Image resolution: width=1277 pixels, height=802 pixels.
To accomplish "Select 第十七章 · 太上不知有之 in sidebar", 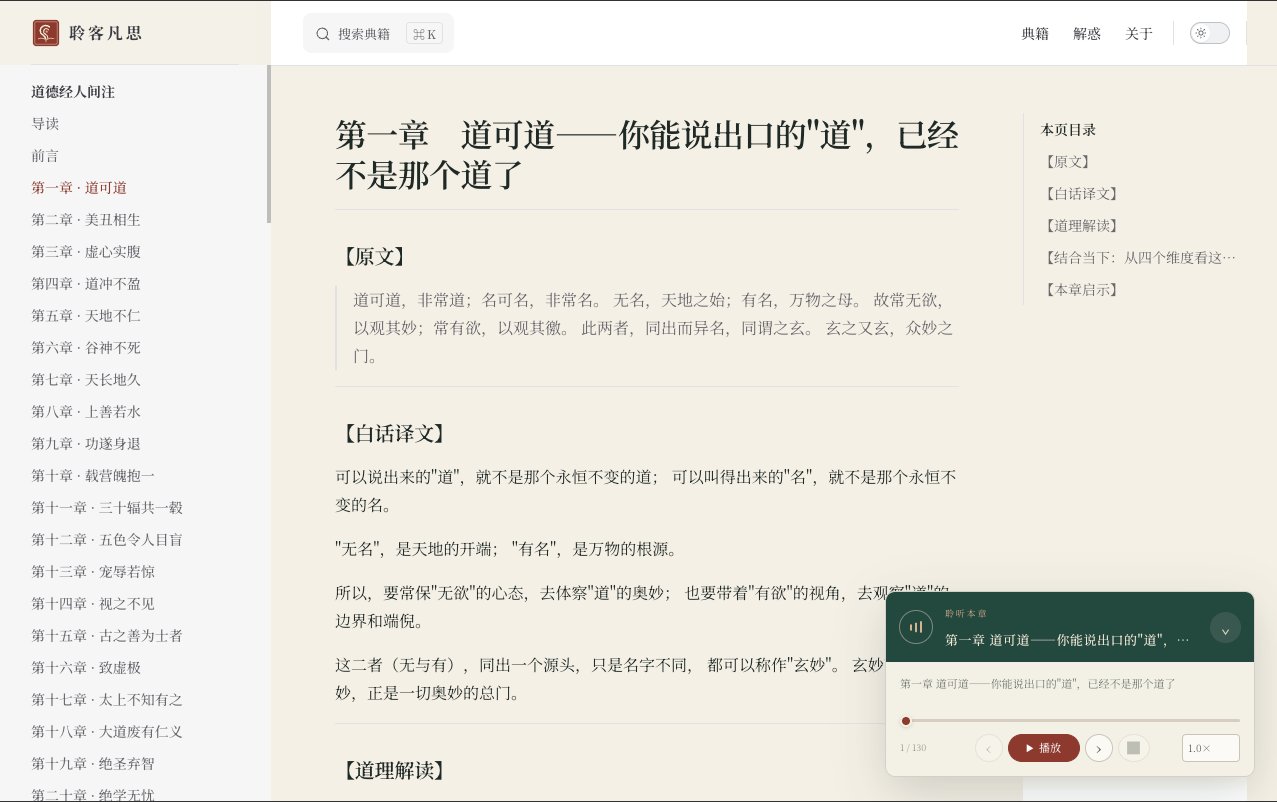I will point(107,700).
